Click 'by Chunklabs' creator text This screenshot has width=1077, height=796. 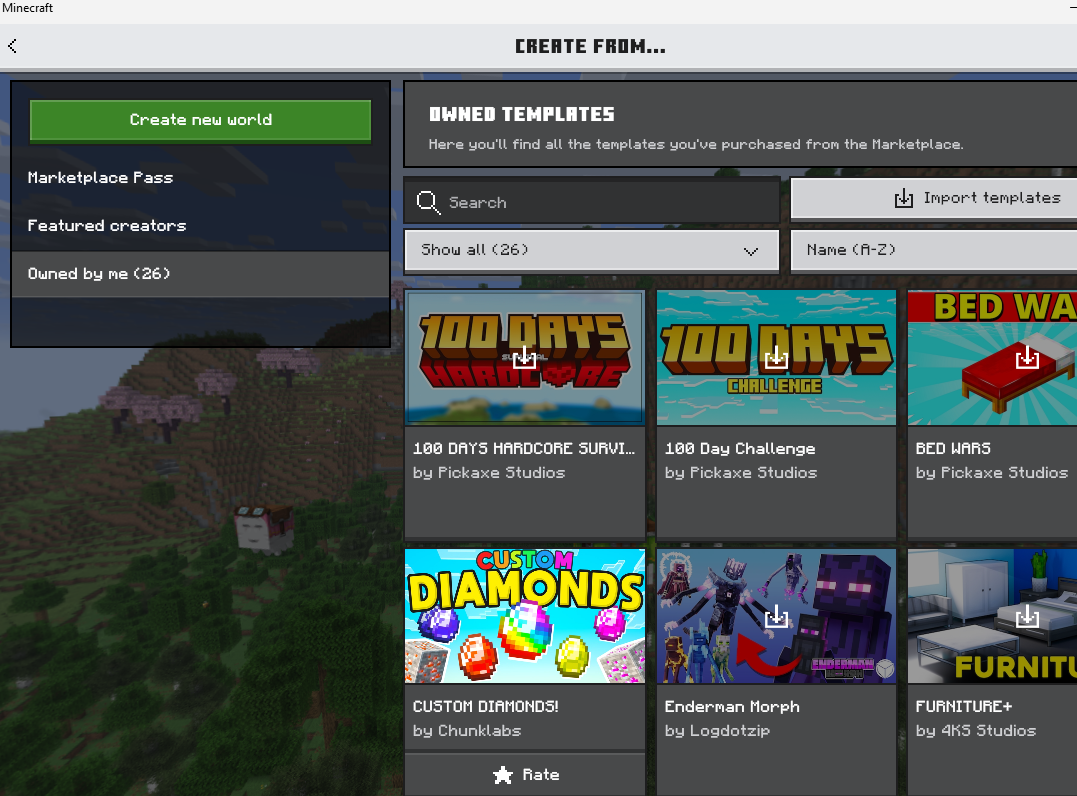pyautogui.click(x=467, y=731)
